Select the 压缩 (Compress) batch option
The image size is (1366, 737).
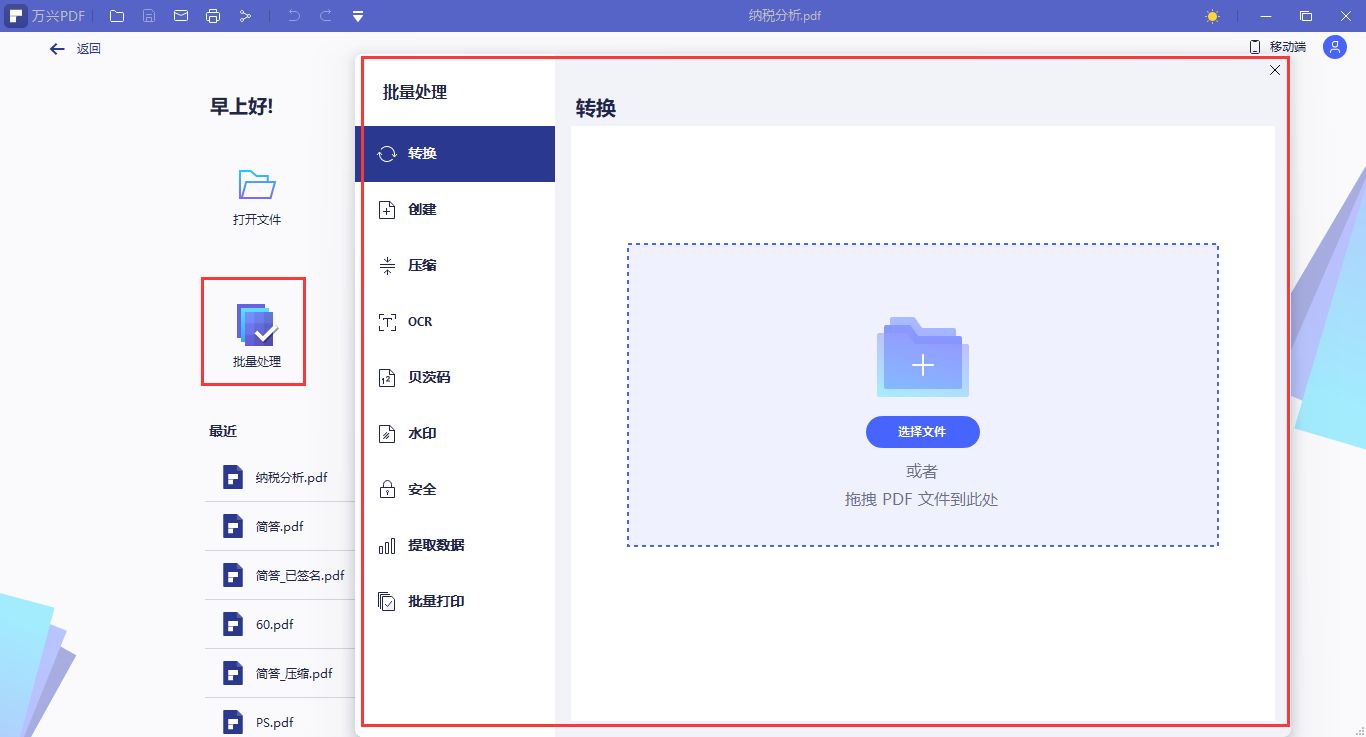pyautogui.click(x=421, y=265)
